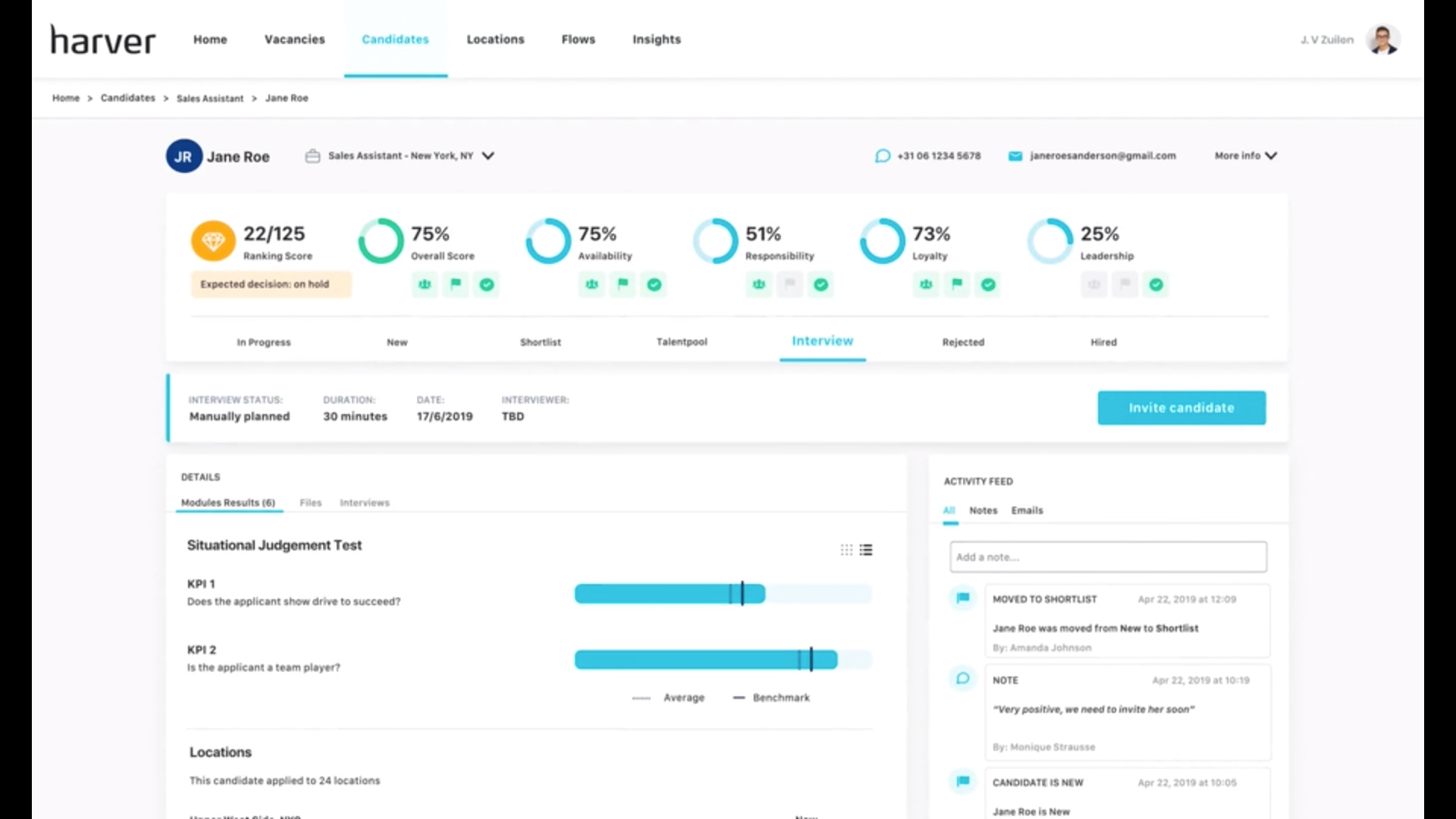Viewport: 1456px width, 819px height.
Task: Click the checkmark icon under Leadership score
Action: 1156,284
